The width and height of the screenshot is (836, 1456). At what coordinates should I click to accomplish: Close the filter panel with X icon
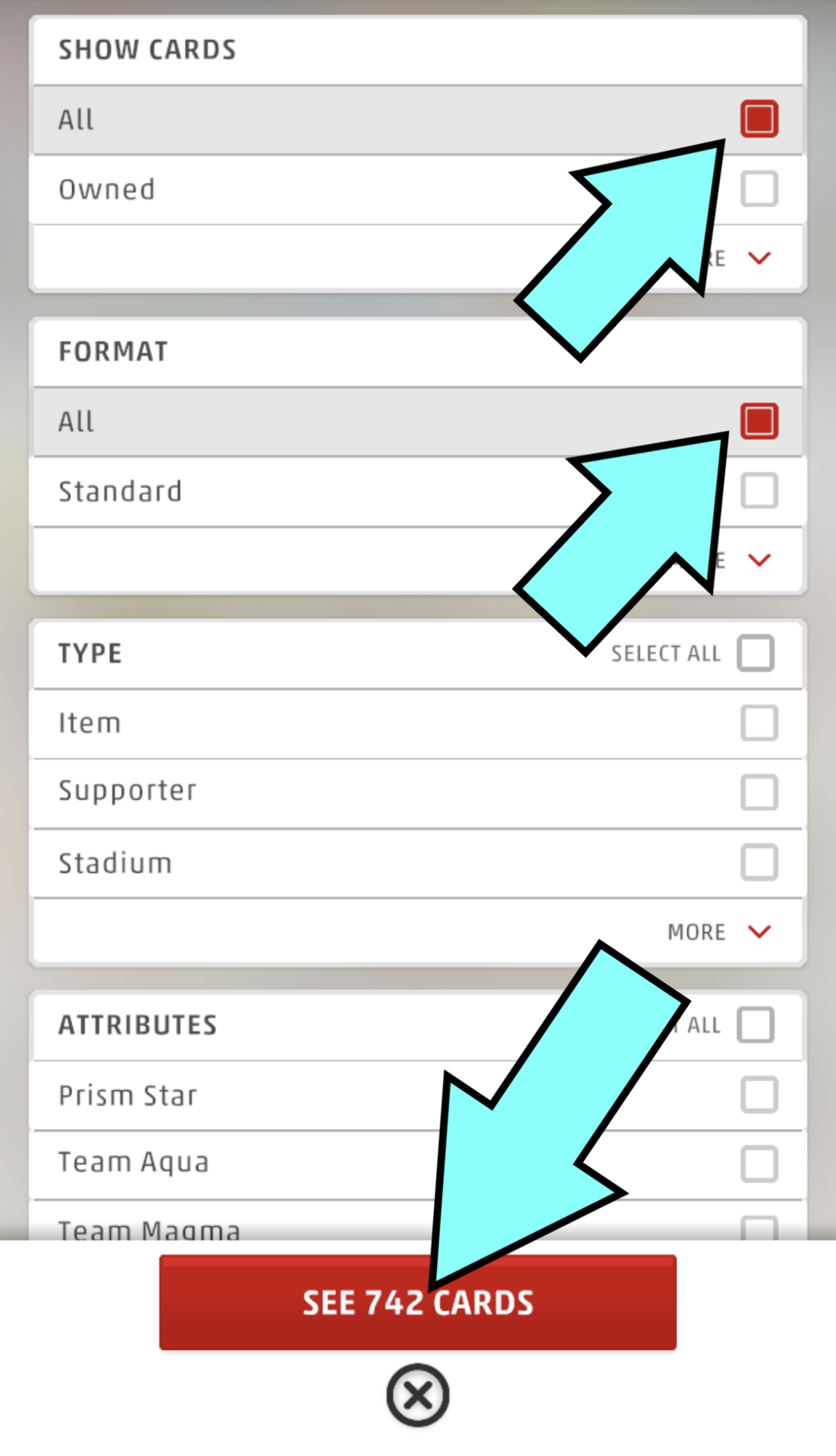tap(417, 1395)
